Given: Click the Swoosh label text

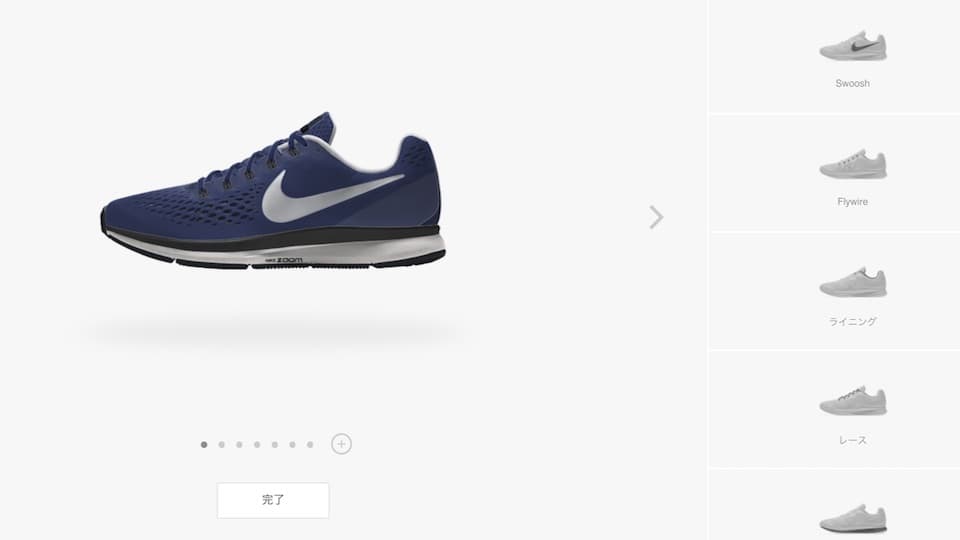Looking at the screenshot, I should (x=853, y=83).
